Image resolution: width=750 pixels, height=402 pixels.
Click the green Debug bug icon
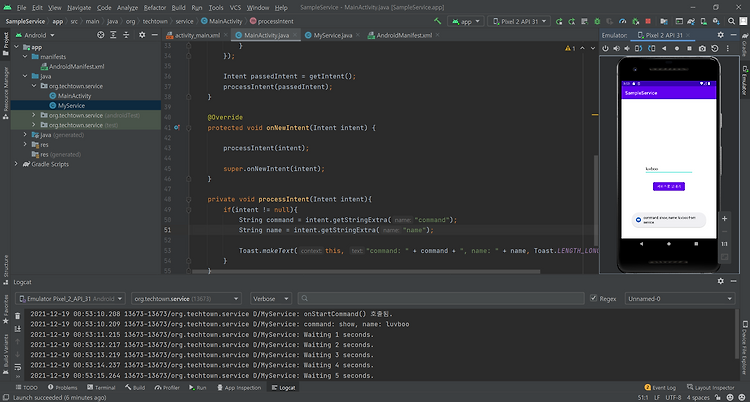(597, 22)
